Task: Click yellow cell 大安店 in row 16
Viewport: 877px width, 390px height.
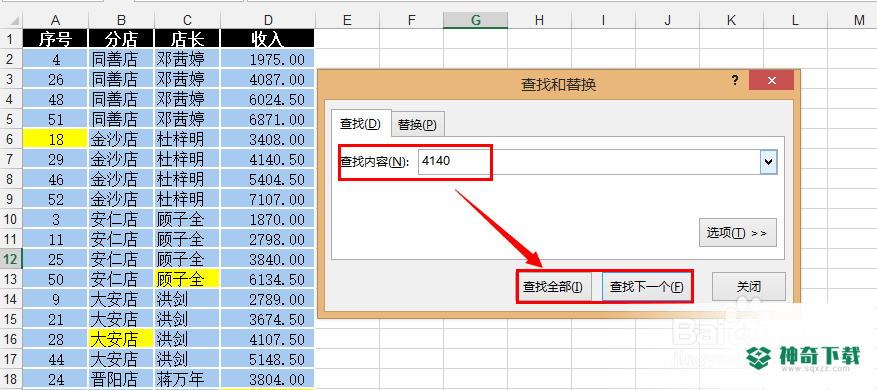Action: click(x=121, y=339)
